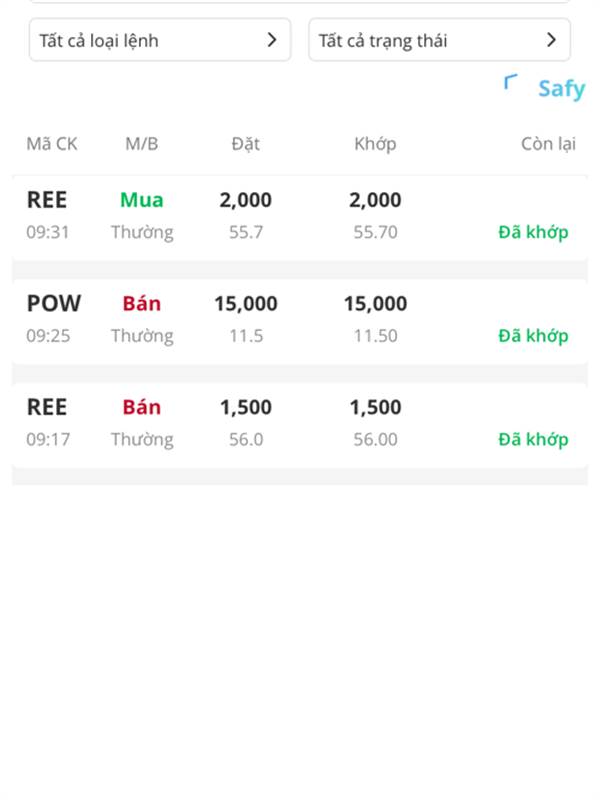Click the 'Đặt' column header
Image resolution: width=600 pixels, height=800 pixels.
[245, 144]
